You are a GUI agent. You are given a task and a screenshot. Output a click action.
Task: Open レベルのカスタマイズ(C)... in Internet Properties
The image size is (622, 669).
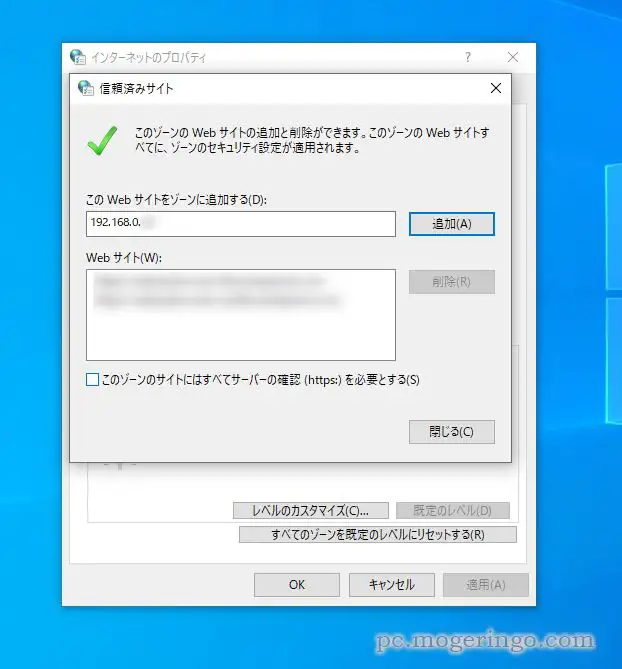click(311, 510)
